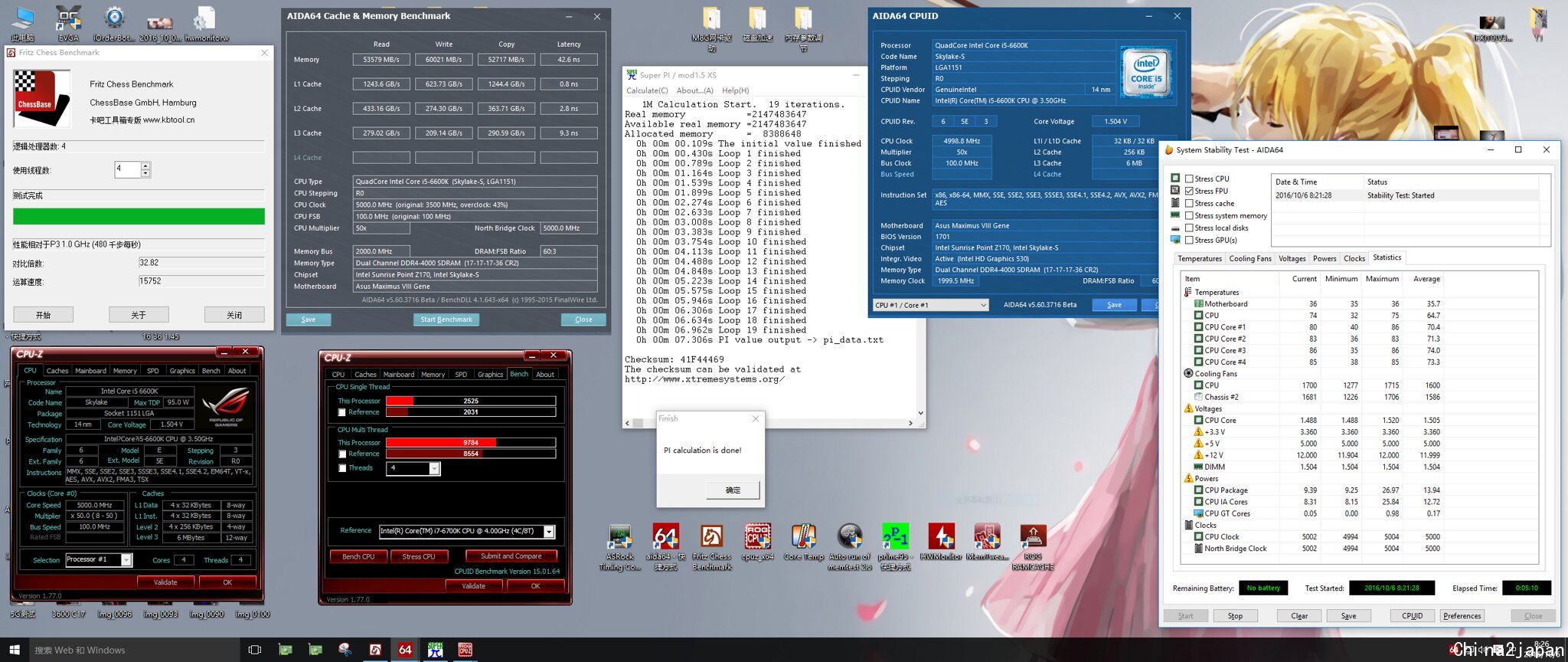Click the Windows Start button
1568x662 pixels.
(14, 650)
